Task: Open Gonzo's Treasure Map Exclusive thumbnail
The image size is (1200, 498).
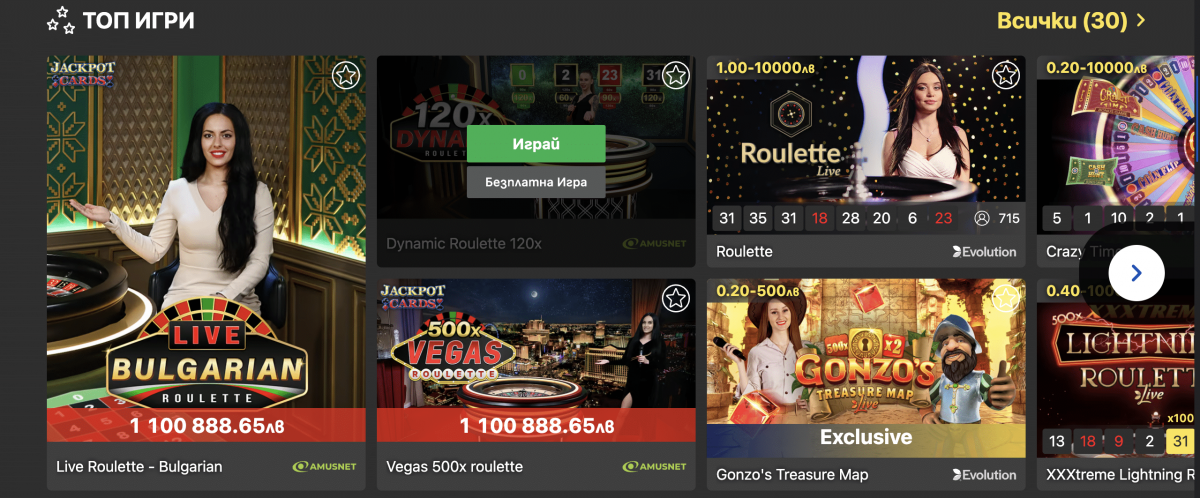Action: click(866, 368)
